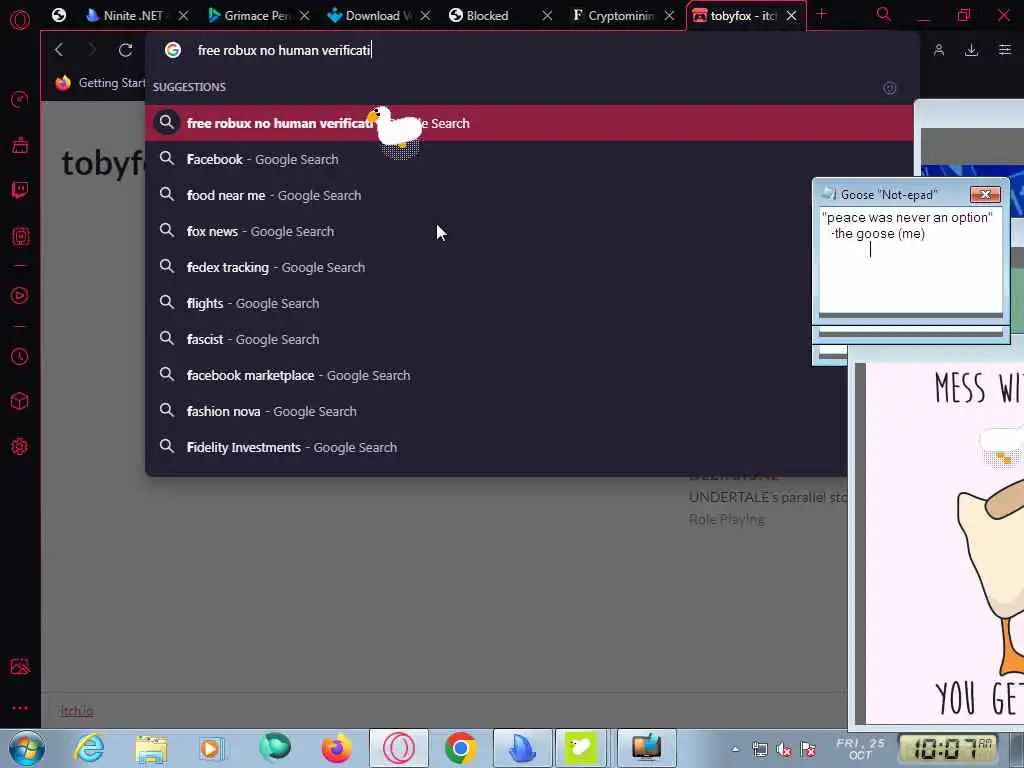The height and width of the screenshot is (768, 1024).
Task: Click the Google search engine icon in address bar
Action: click(x=172, y=50)
